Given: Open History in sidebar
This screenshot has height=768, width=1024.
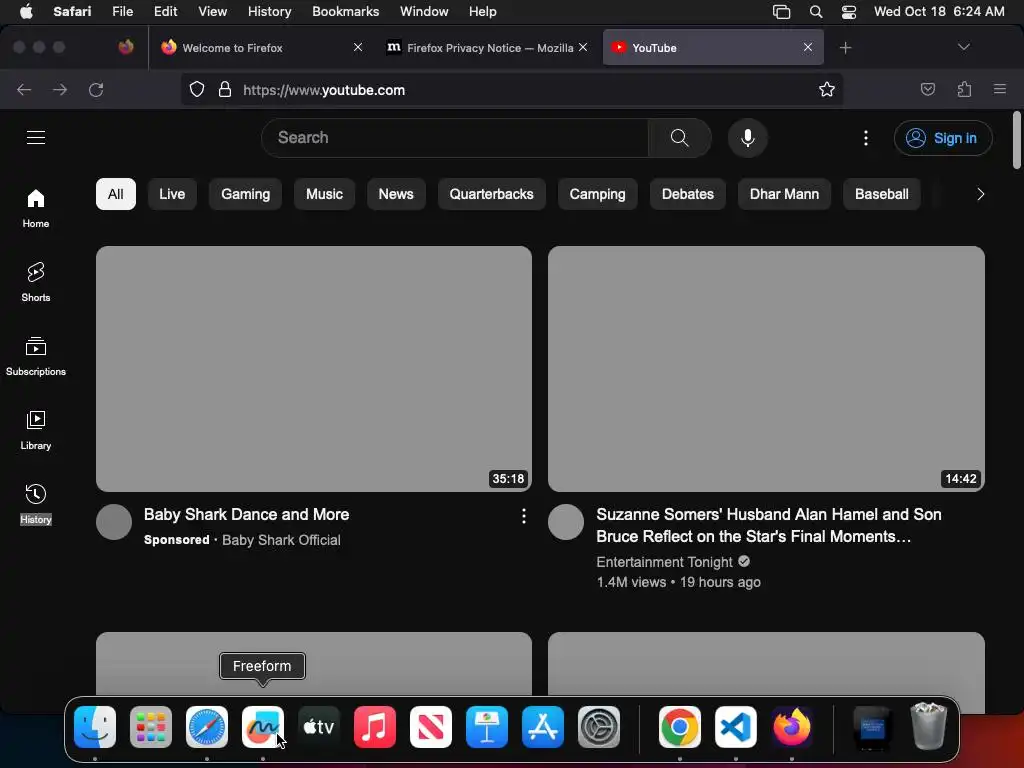Looking at the screenshot, I should click(36, 504).
